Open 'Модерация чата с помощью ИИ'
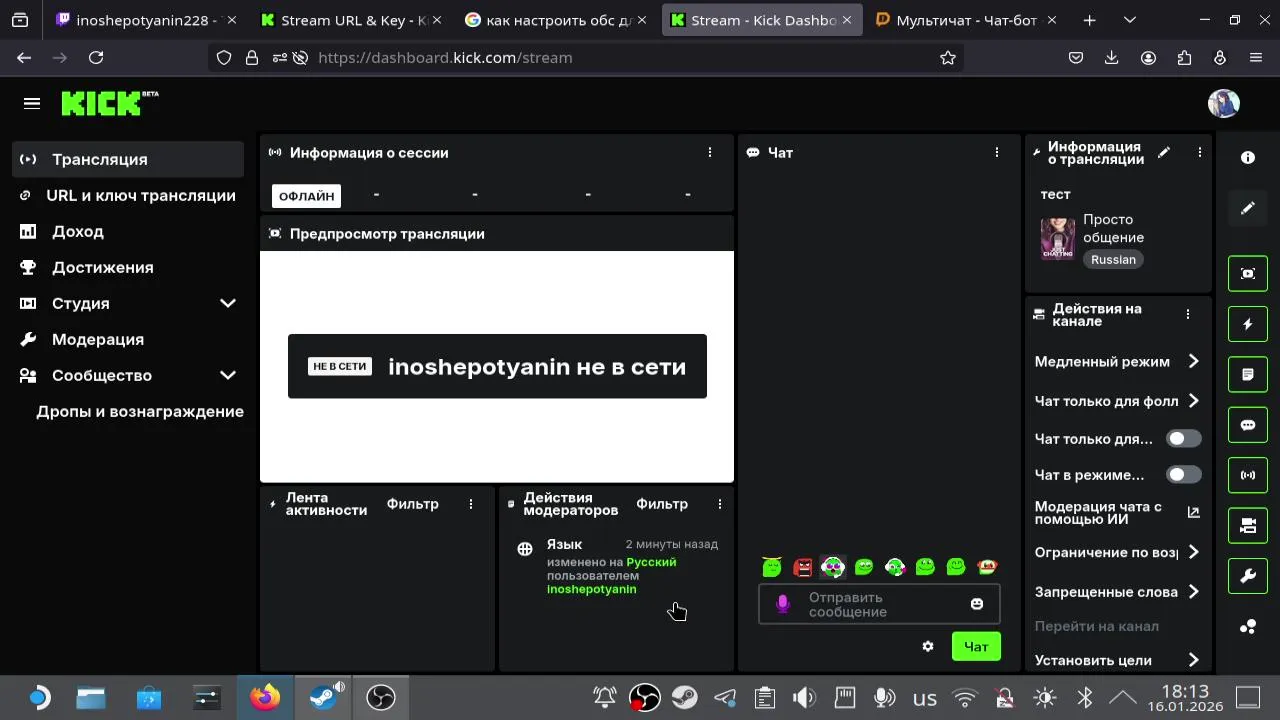 [1117, 513]
